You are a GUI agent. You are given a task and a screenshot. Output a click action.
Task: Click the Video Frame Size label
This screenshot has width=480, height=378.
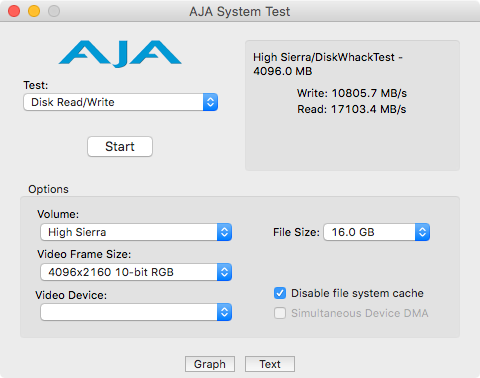tap(84, 254)
